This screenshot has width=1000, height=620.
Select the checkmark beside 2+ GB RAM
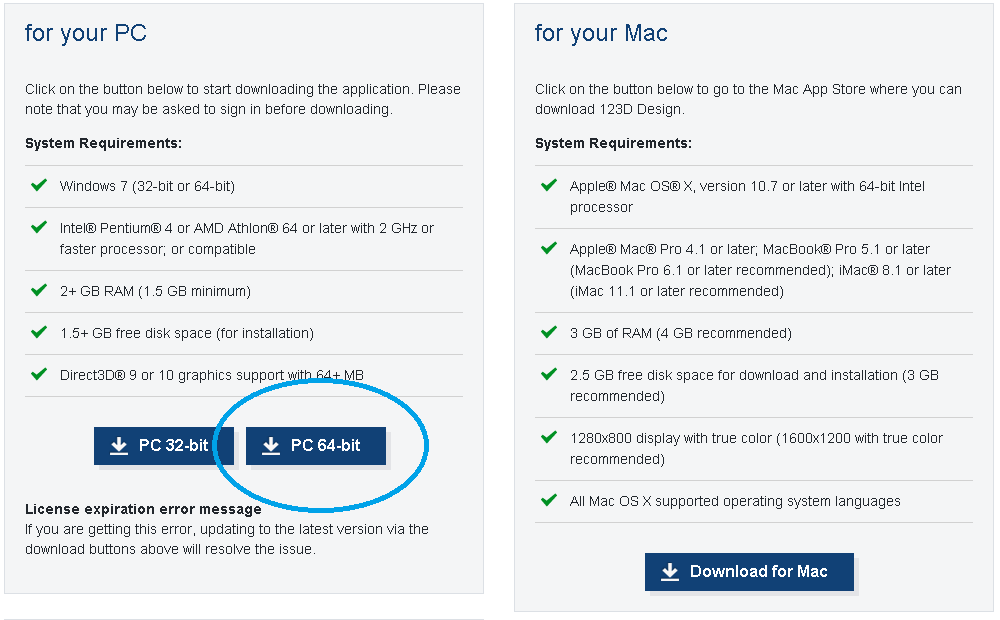pos(39,290)
